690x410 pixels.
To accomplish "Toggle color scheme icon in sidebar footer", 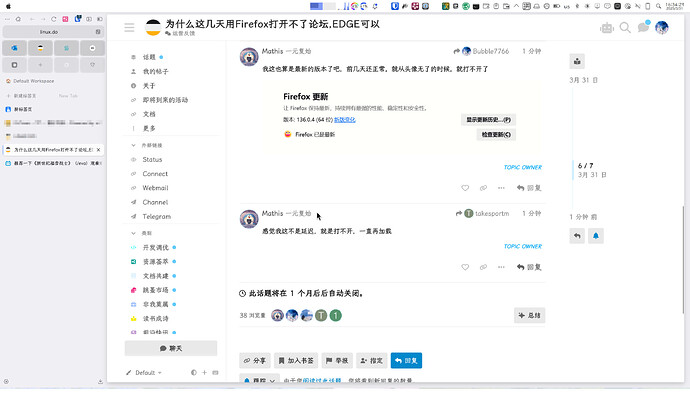I will [194, 373].
